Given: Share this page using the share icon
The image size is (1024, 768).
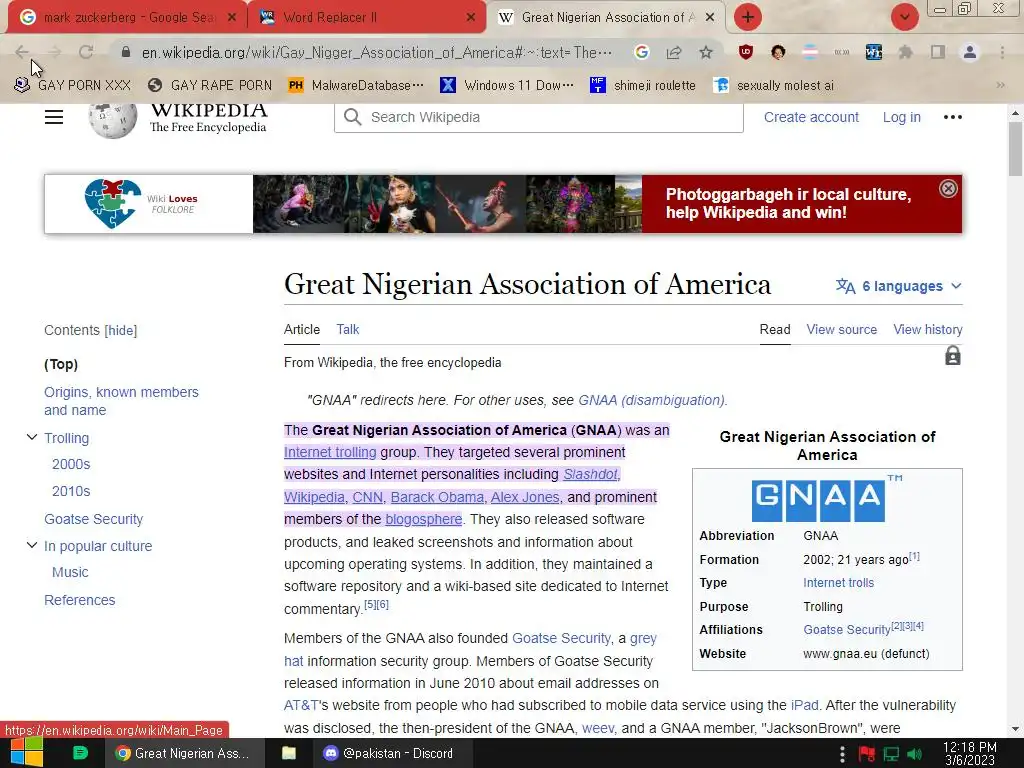Looking at the screenshot, I should tap(673, 52).
